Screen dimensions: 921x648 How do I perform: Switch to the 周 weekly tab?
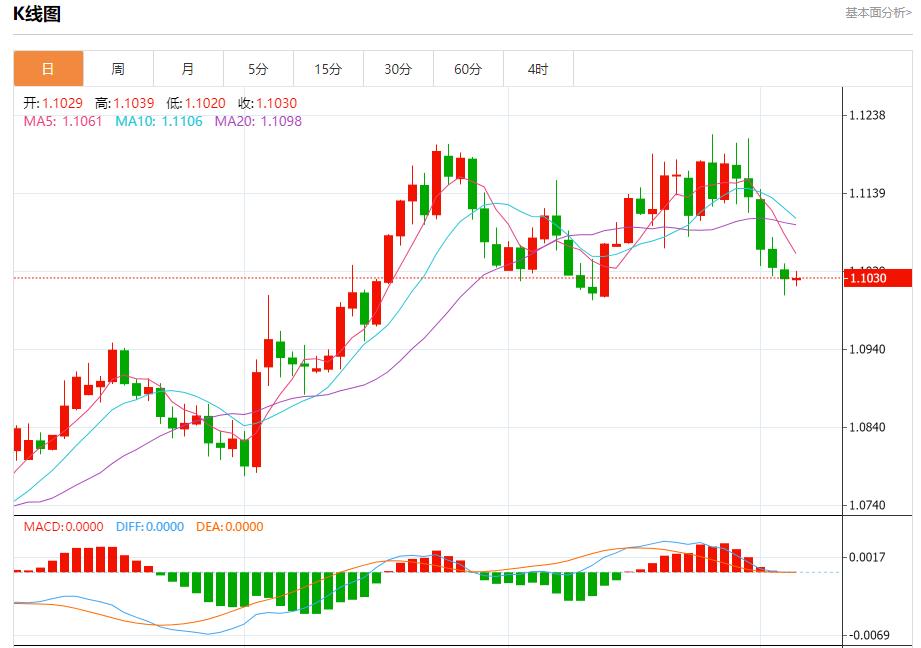click(x=118, y=69)
